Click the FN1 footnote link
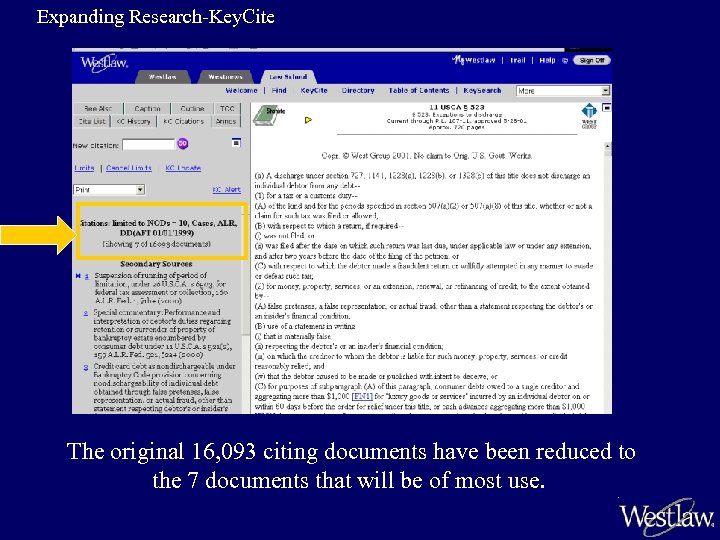 tap(362, 396)
